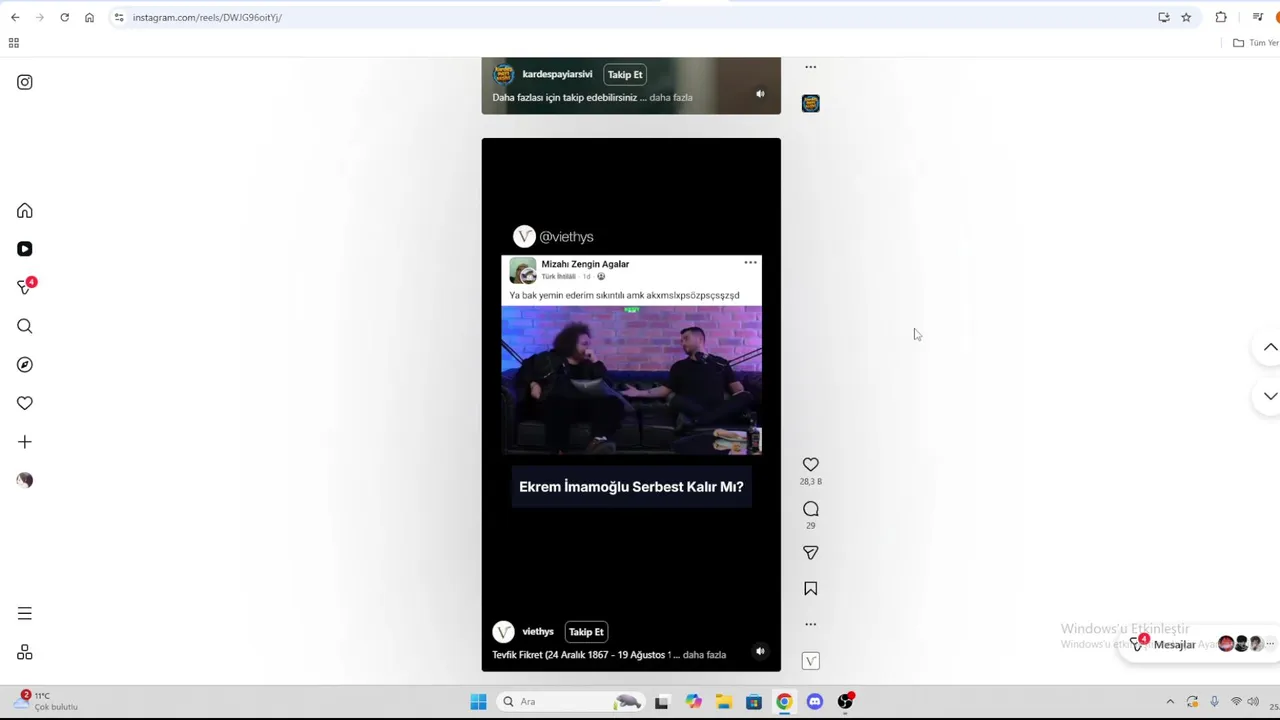Open the apps grid in the bookmarks bar

[13, 43]
